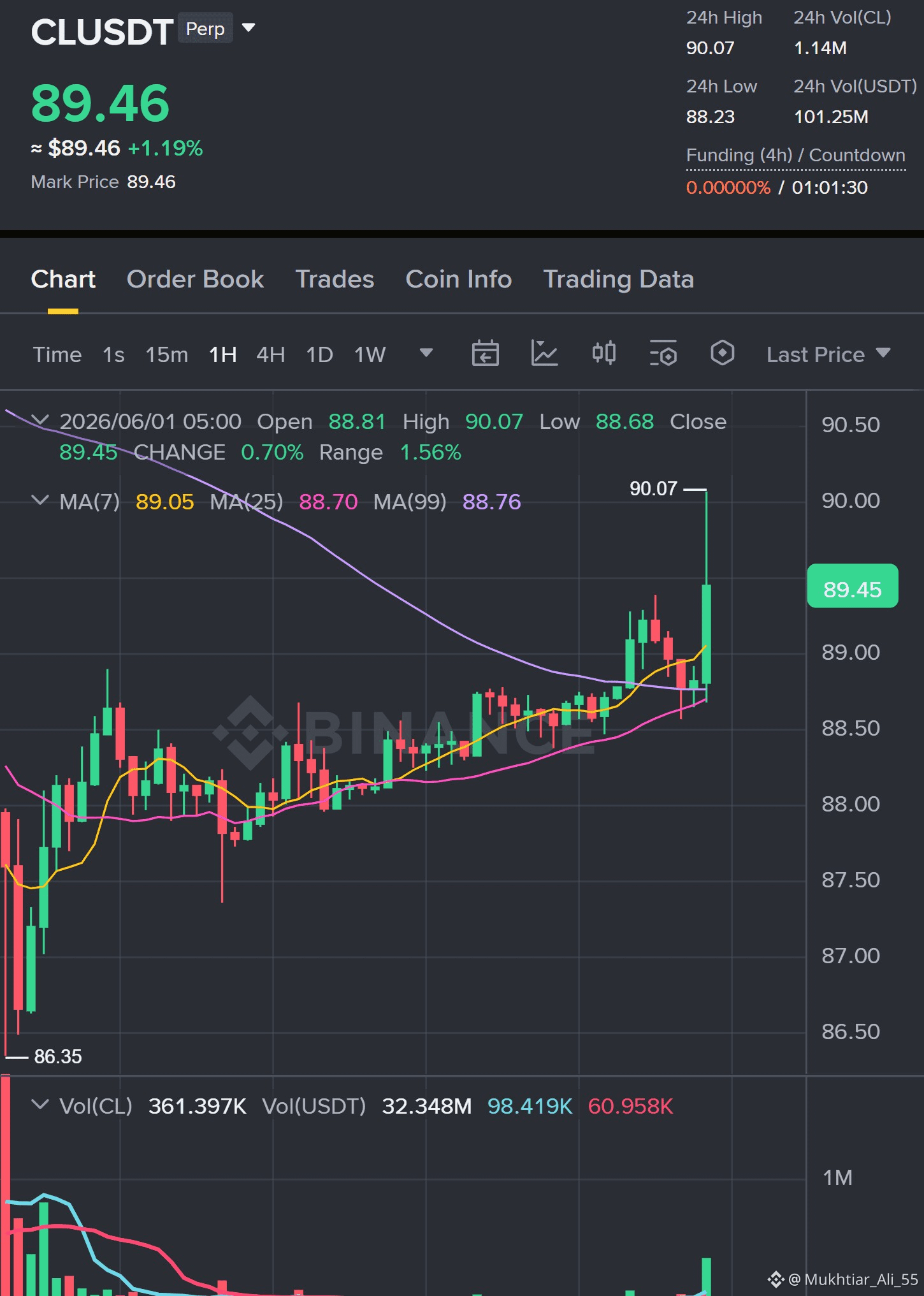Viewport: 924px width, 1296px height.
Task: Tap the Low value 88.68
Action: point(624,421)
